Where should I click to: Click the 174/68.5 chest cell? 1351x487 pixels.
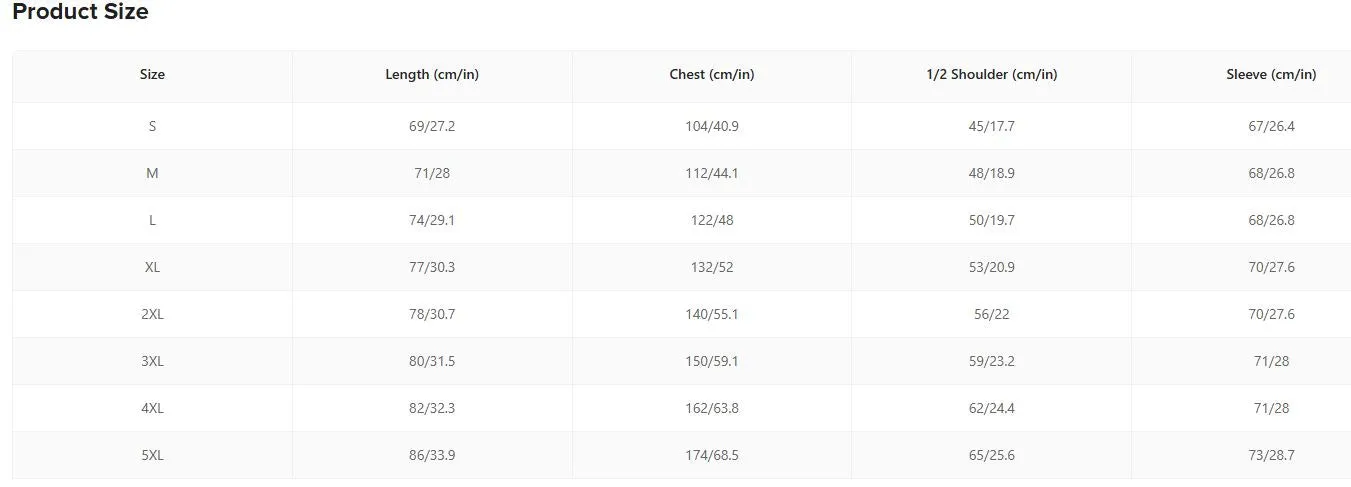click(712, 455)
